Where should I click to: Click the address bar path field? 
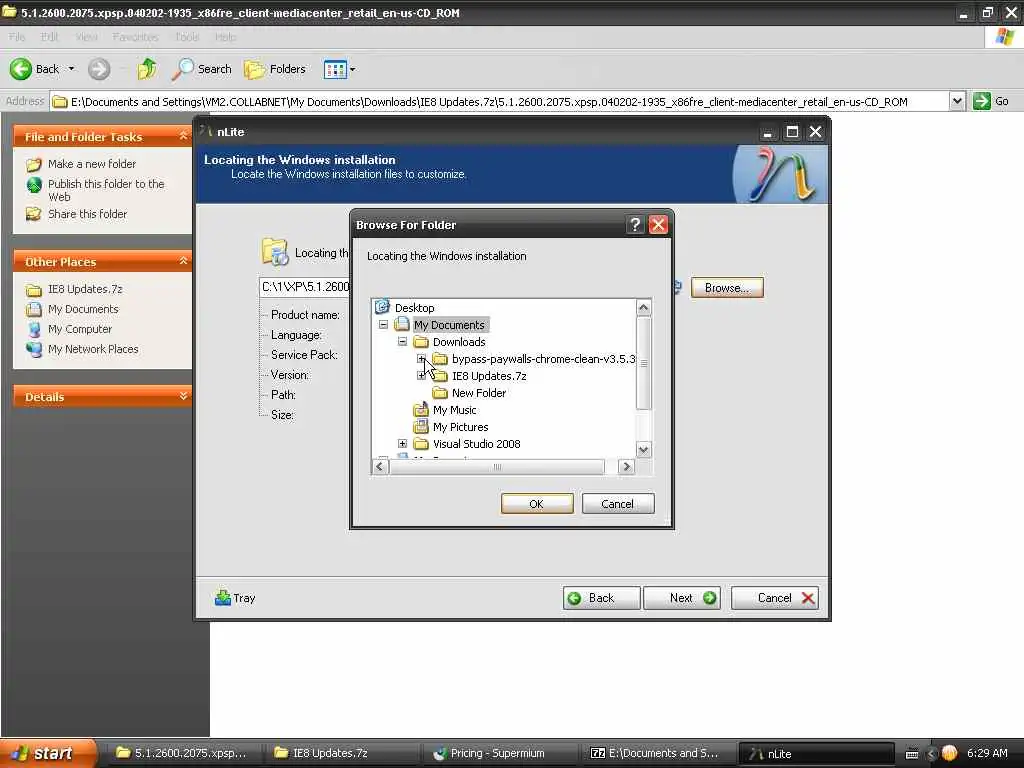pos(500,101)
